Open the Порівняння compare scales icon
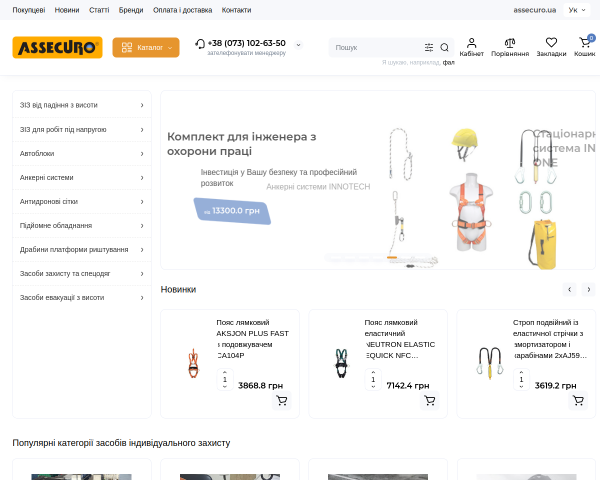600x480 pixels. pos(510,42)
